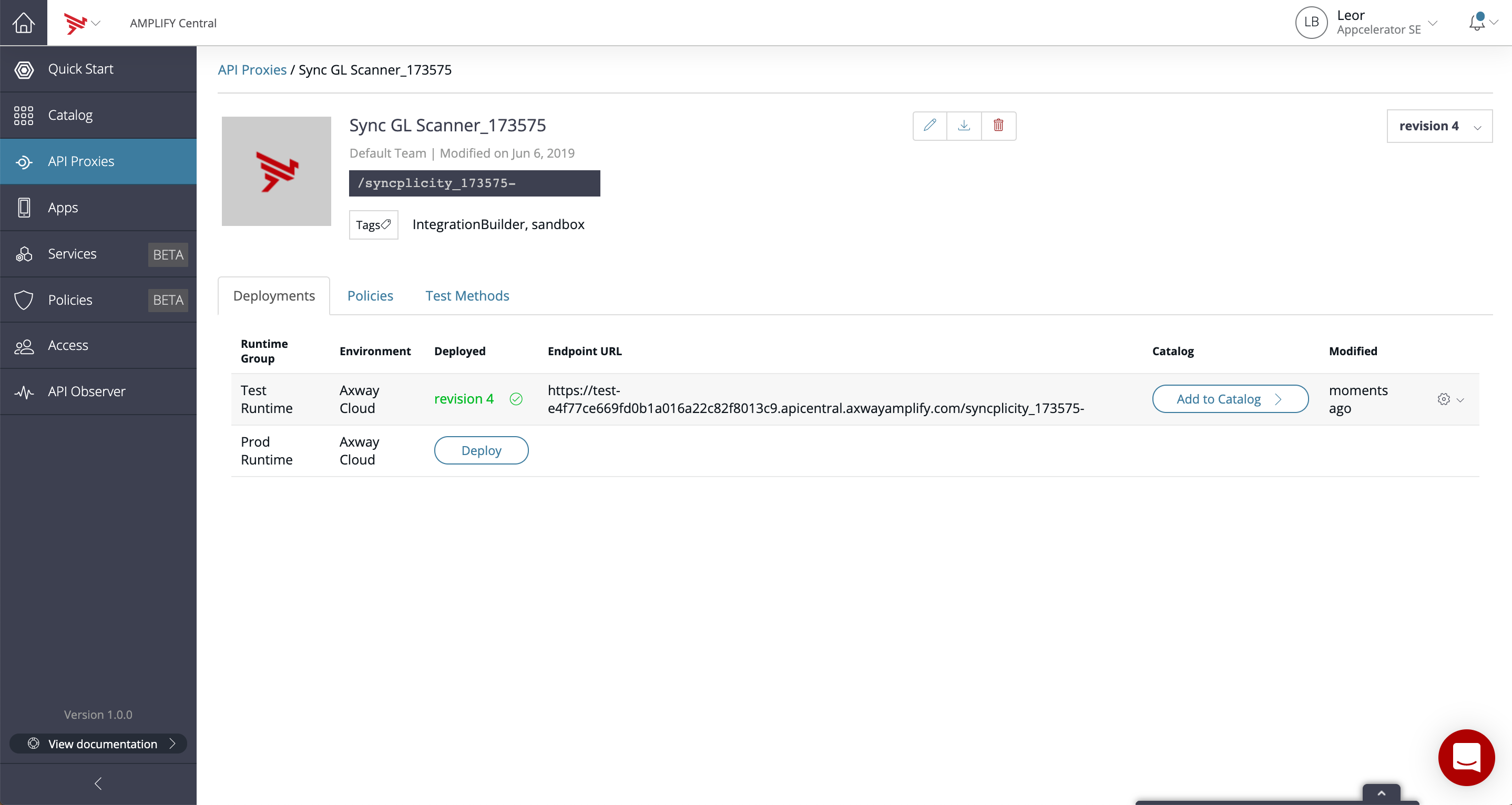Click the API Proxies breadcrumb link
This screenshot has height=805, width=1512.
tap(252, 70)
